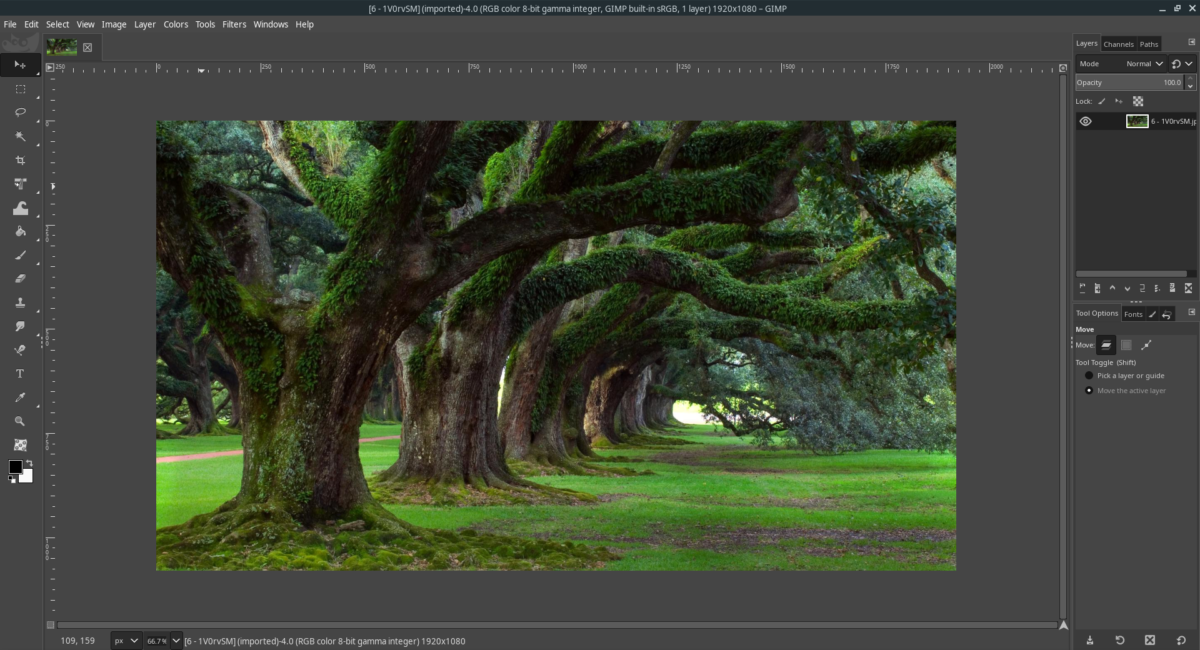Select the Rectangle Select tool

(20, 89)
